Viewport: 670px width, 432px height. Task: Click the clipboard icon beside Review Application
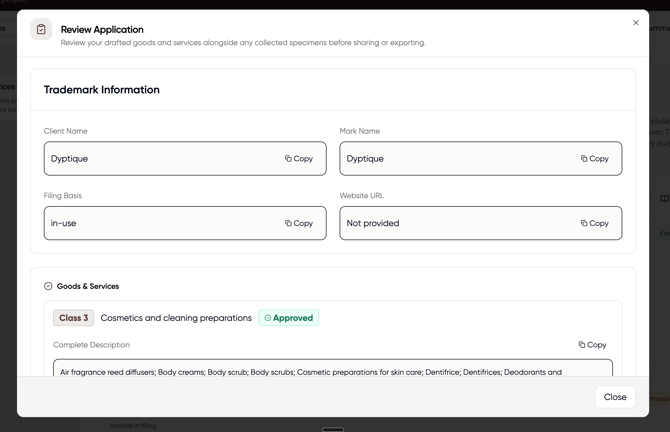(x=41, y=29)
